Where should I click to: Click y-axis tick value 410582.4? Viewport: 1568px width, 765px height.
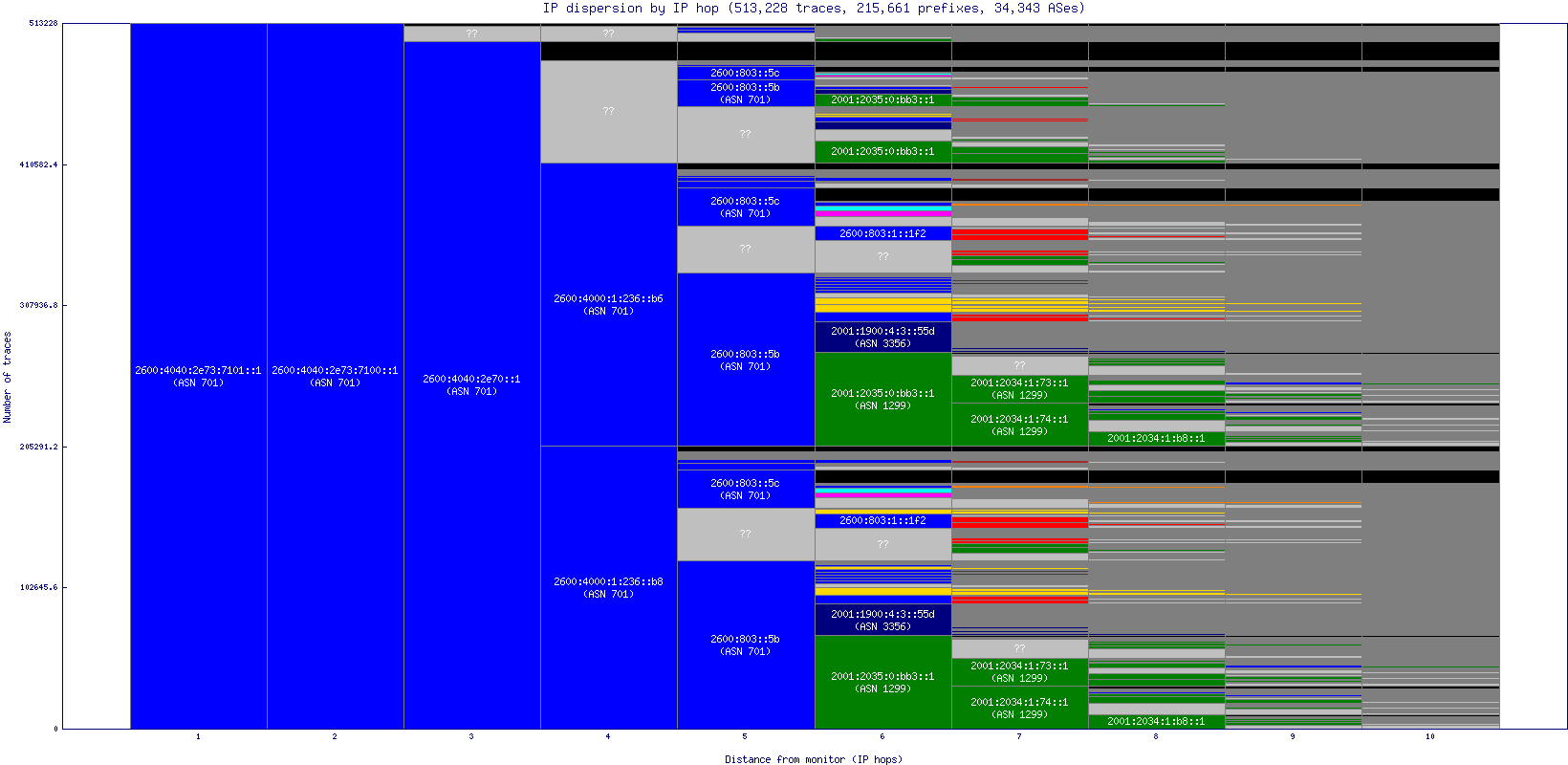(38, 164)
